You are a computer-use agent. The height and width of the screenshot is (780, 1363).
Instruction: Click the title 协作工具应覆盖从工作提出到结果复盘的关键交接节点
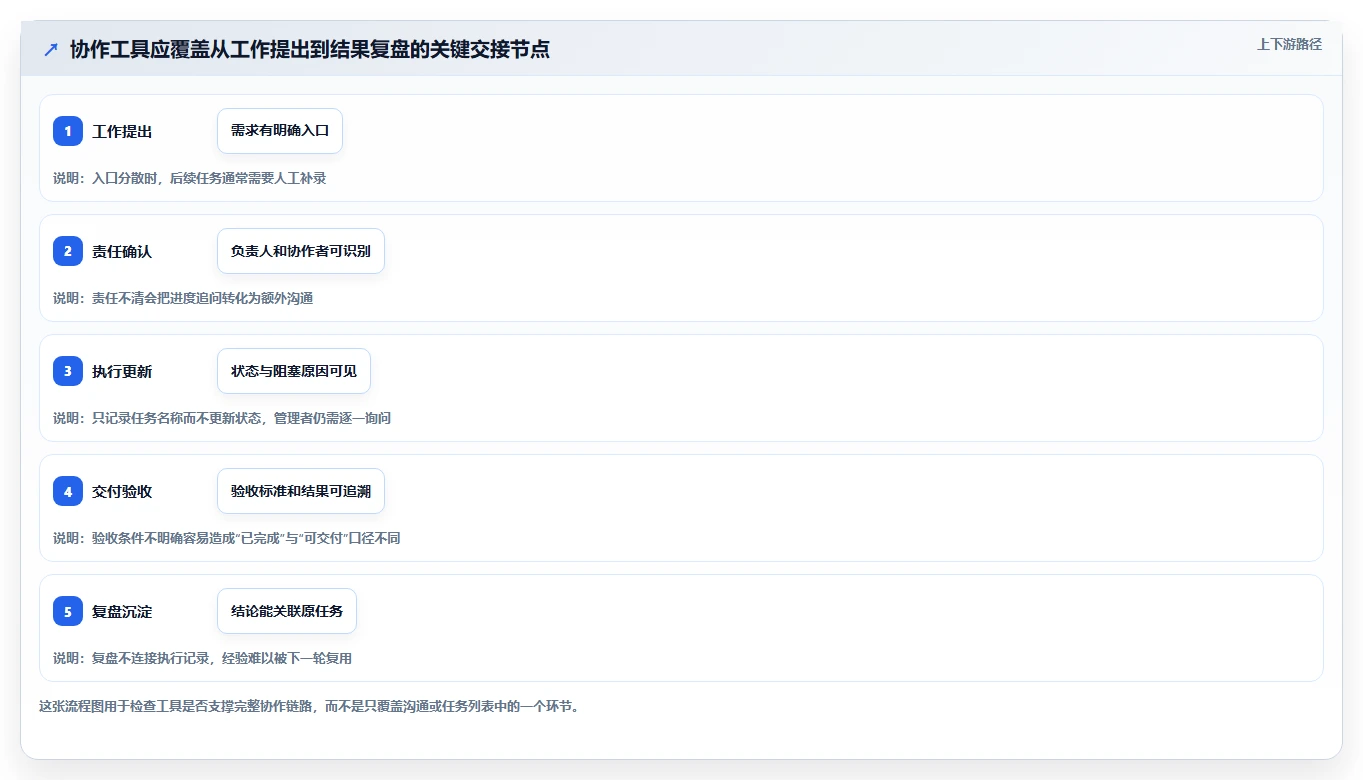click(x=310, y=49)
